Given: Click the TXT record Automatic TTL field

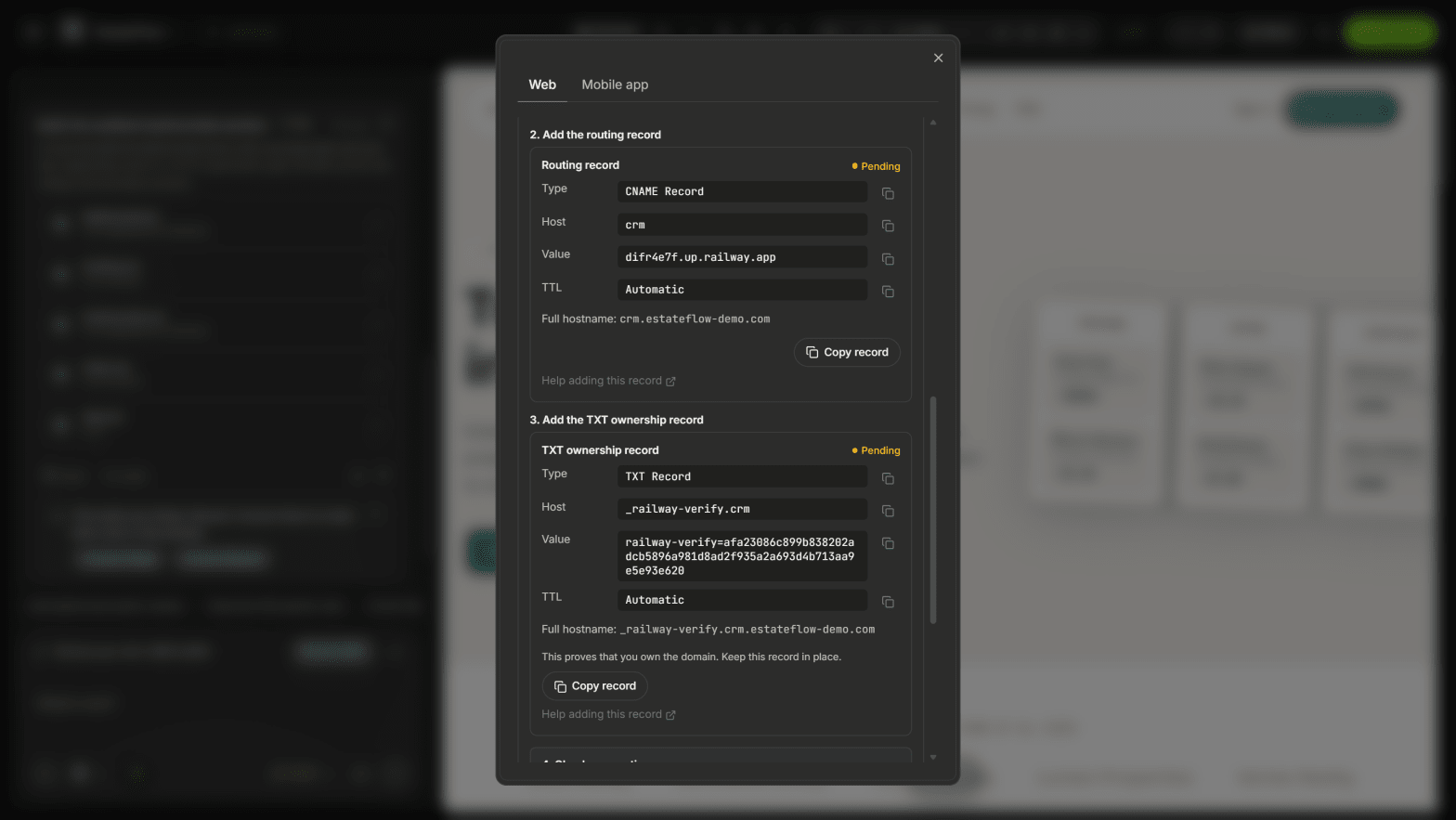Looking at the screenshot, I should [742, 600].
